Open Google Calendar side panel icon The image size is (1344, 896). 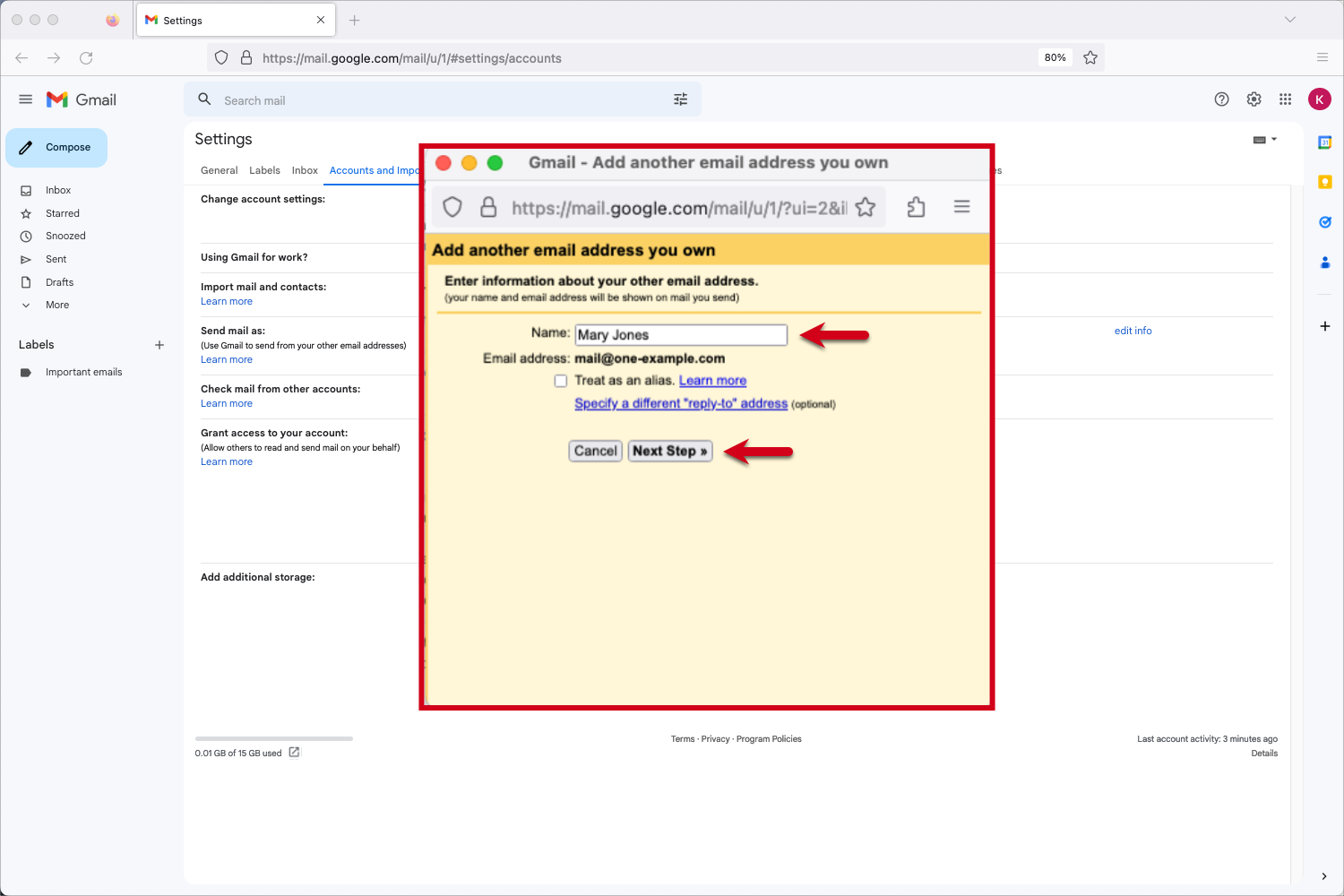(x=1324, y=142)
